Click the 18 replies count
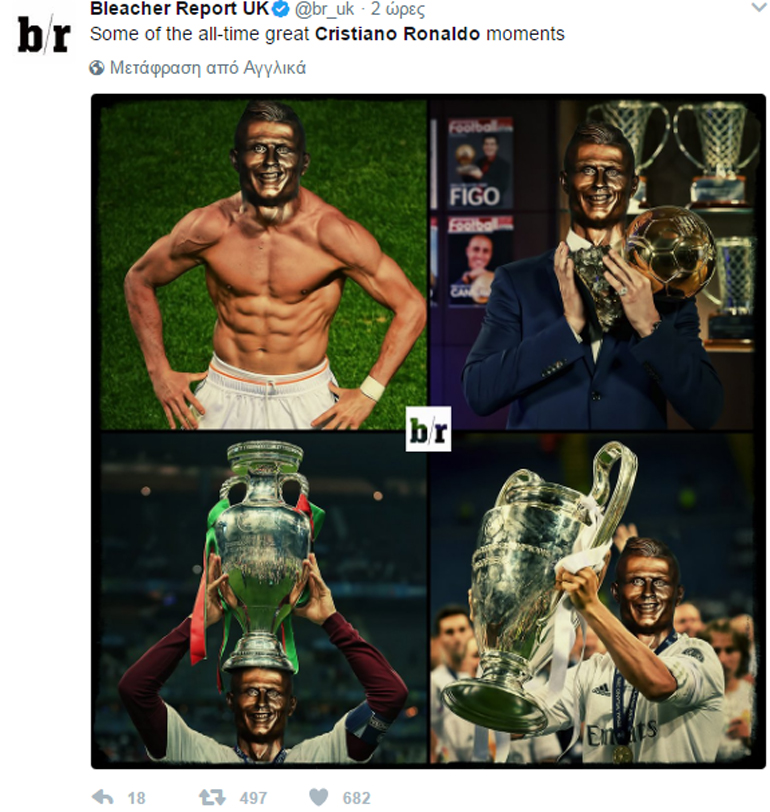The height and width of the screenshot is (812, 770). coord(136,798)
